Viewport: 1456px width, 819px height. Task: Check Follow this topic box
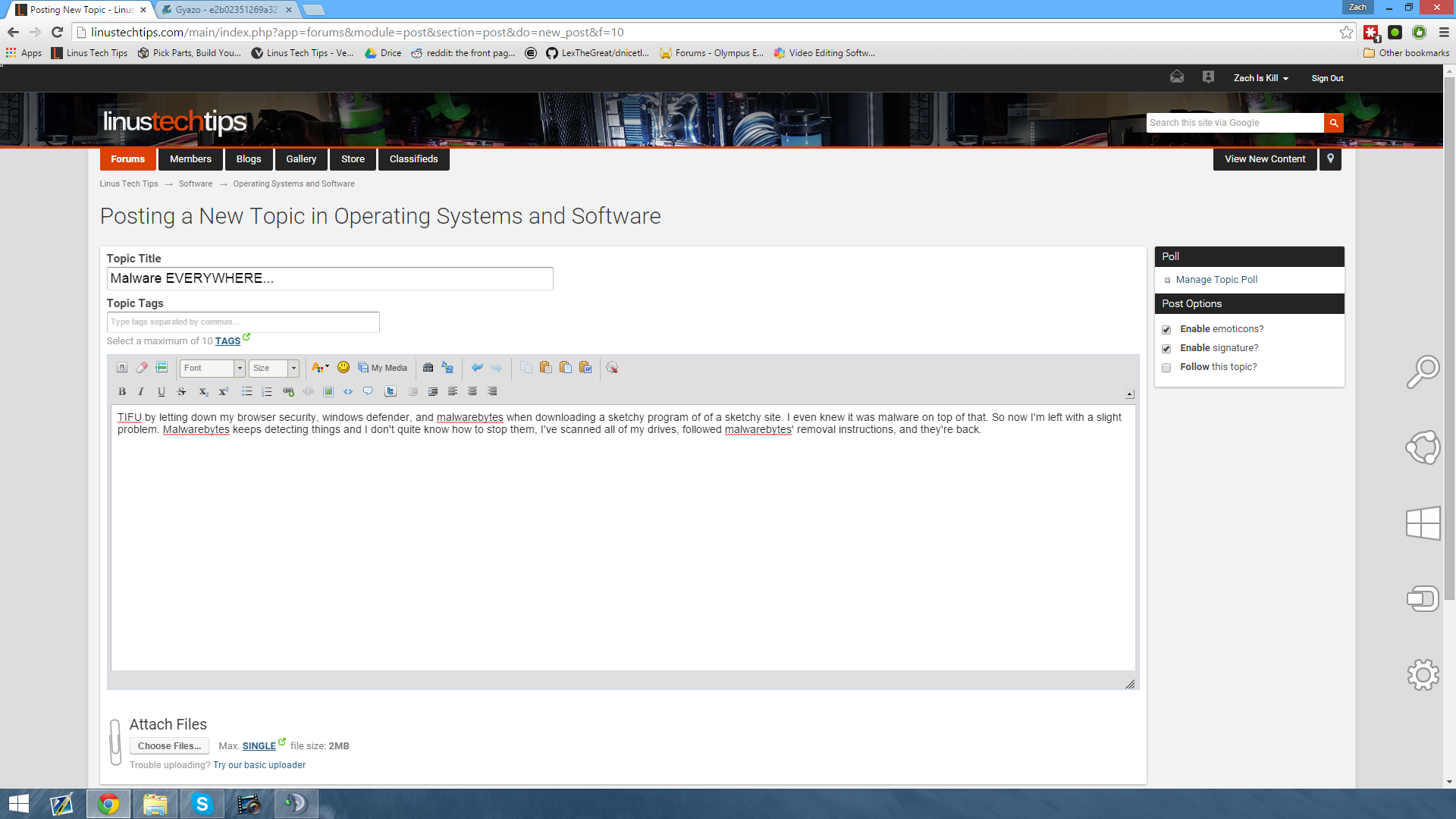point(1166,368)
